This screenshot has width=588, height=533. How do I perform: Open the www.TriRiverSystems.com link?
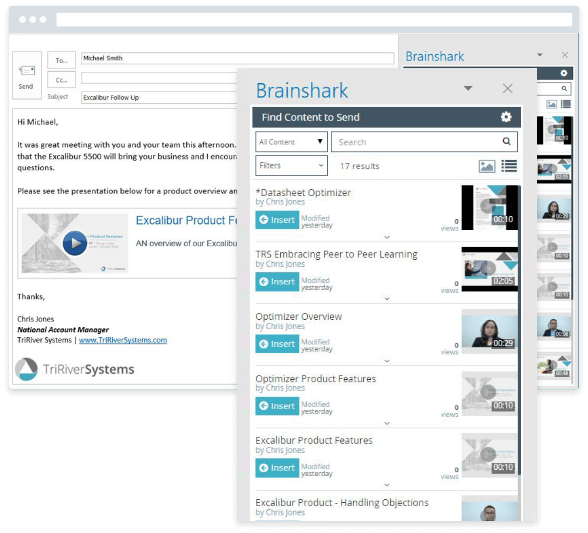pyautogui.click(x=123, y=340)
